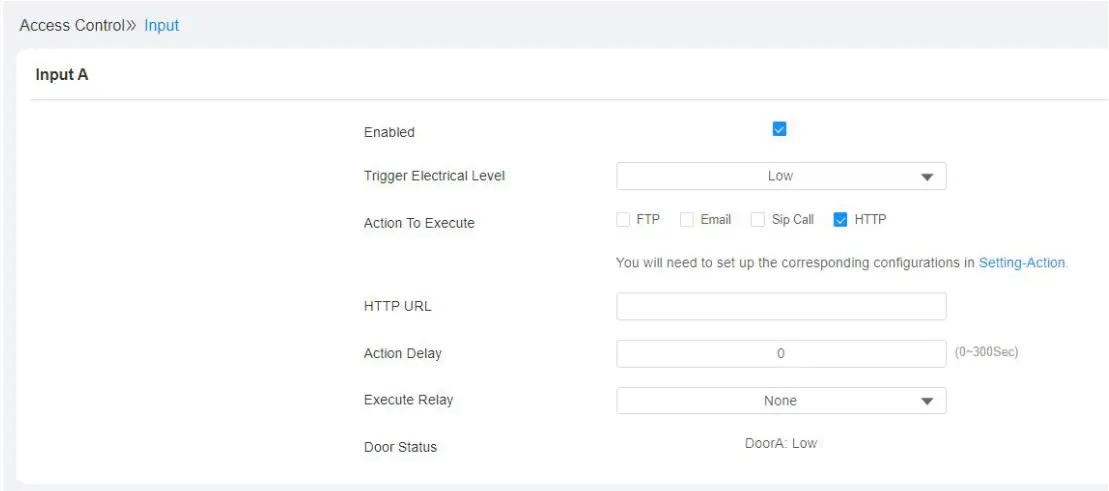Click the Action To Execute label
The image size is (1109, 491).
[x=419, y=223]
